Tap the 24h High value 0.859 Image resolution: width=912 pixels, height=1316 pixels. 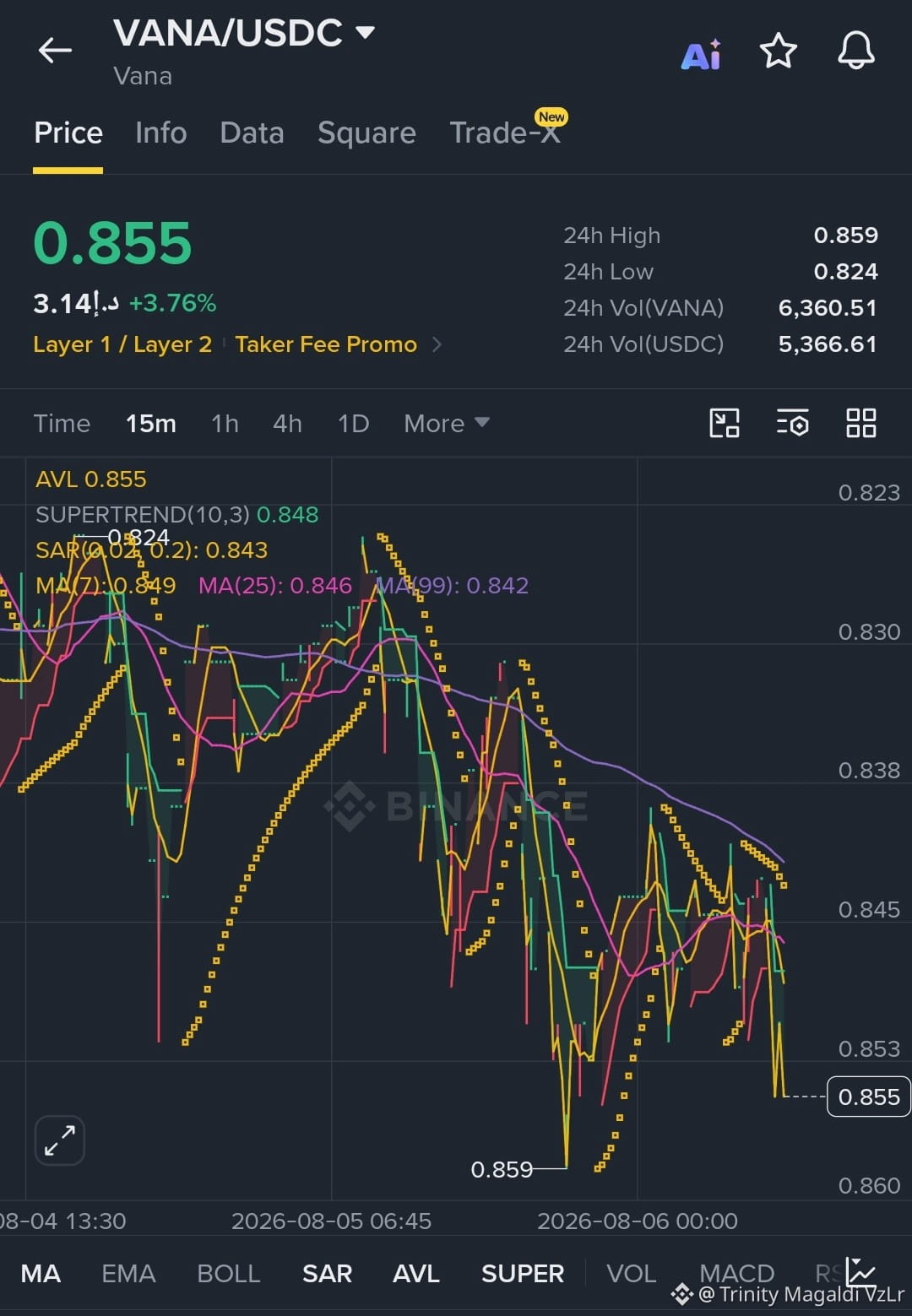[845, 236]
